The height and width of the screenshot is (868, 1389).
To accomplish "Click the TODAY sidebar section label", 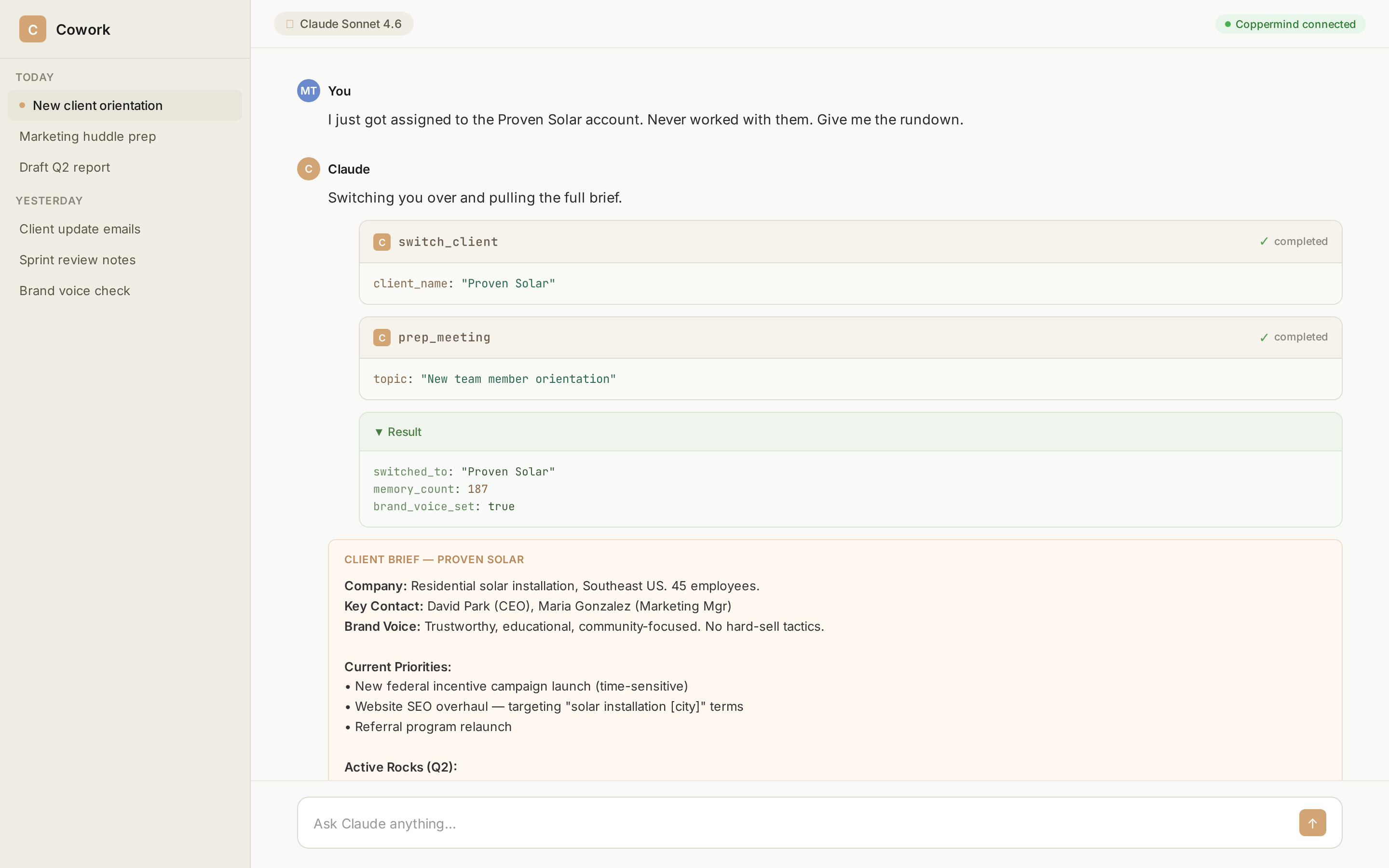I will 34,78.
